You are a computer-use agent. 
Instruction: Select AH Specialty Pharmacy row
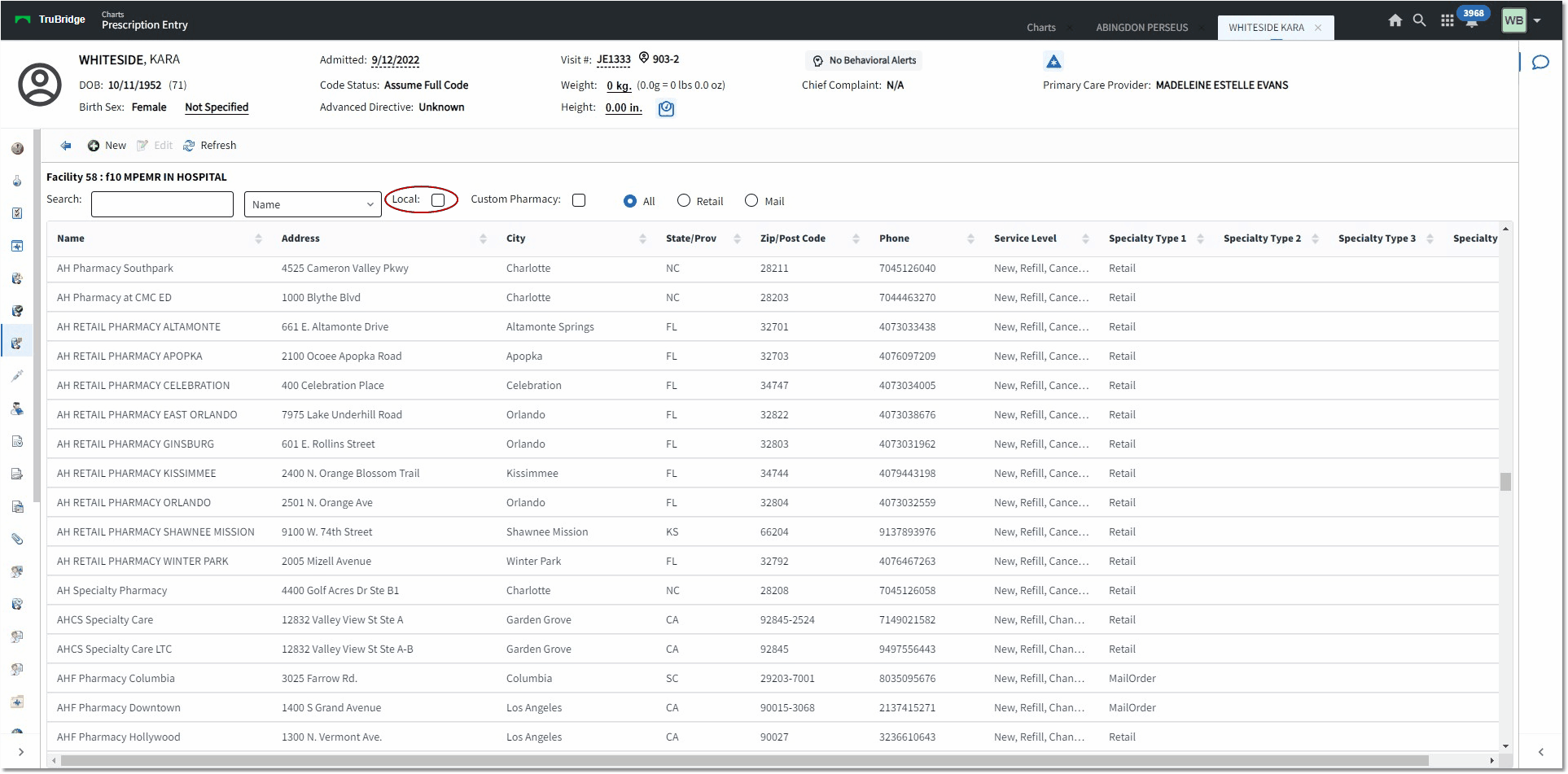click(x=773, y=591)
